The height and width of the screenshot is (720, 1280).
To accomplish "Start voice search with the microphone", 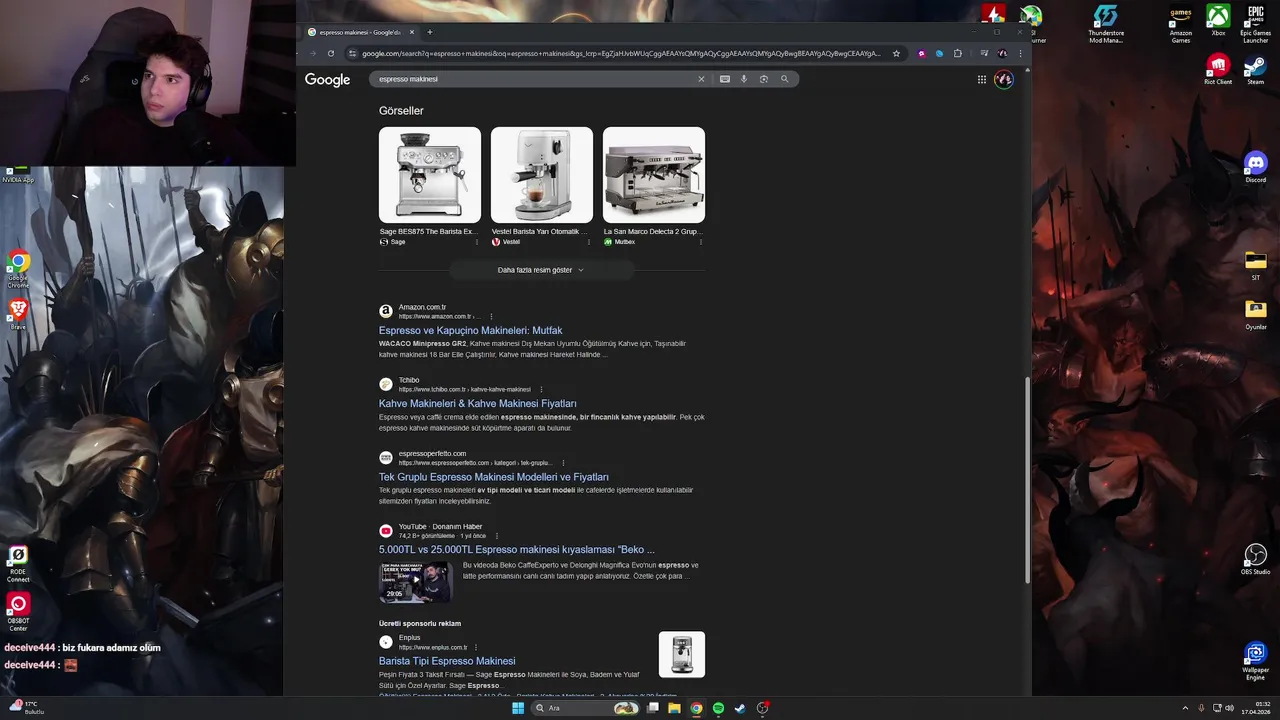I will pyautogui.click(x=744, y=79).
